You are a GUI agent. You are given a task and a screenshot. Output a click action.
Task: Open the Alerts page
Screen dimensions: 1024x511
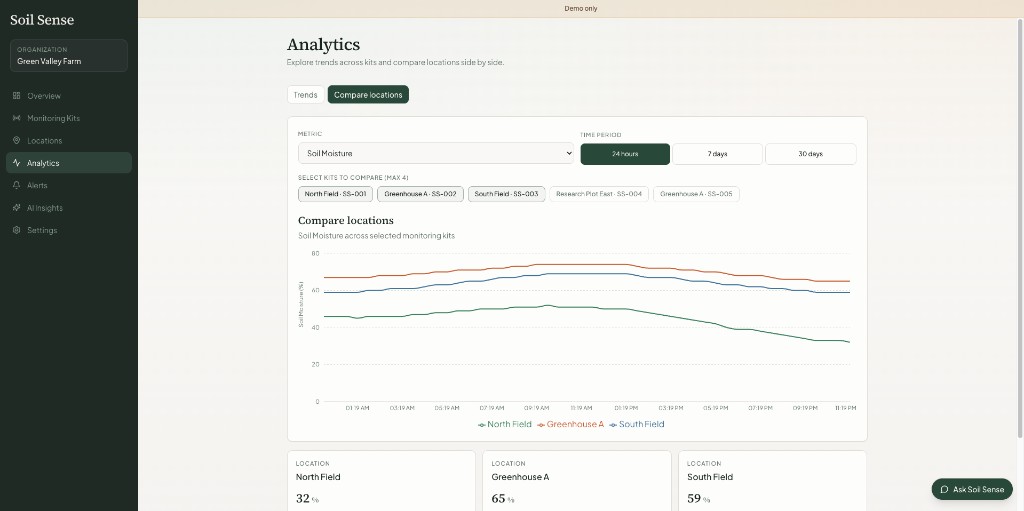pyautogui.click(x=69, y=185)
